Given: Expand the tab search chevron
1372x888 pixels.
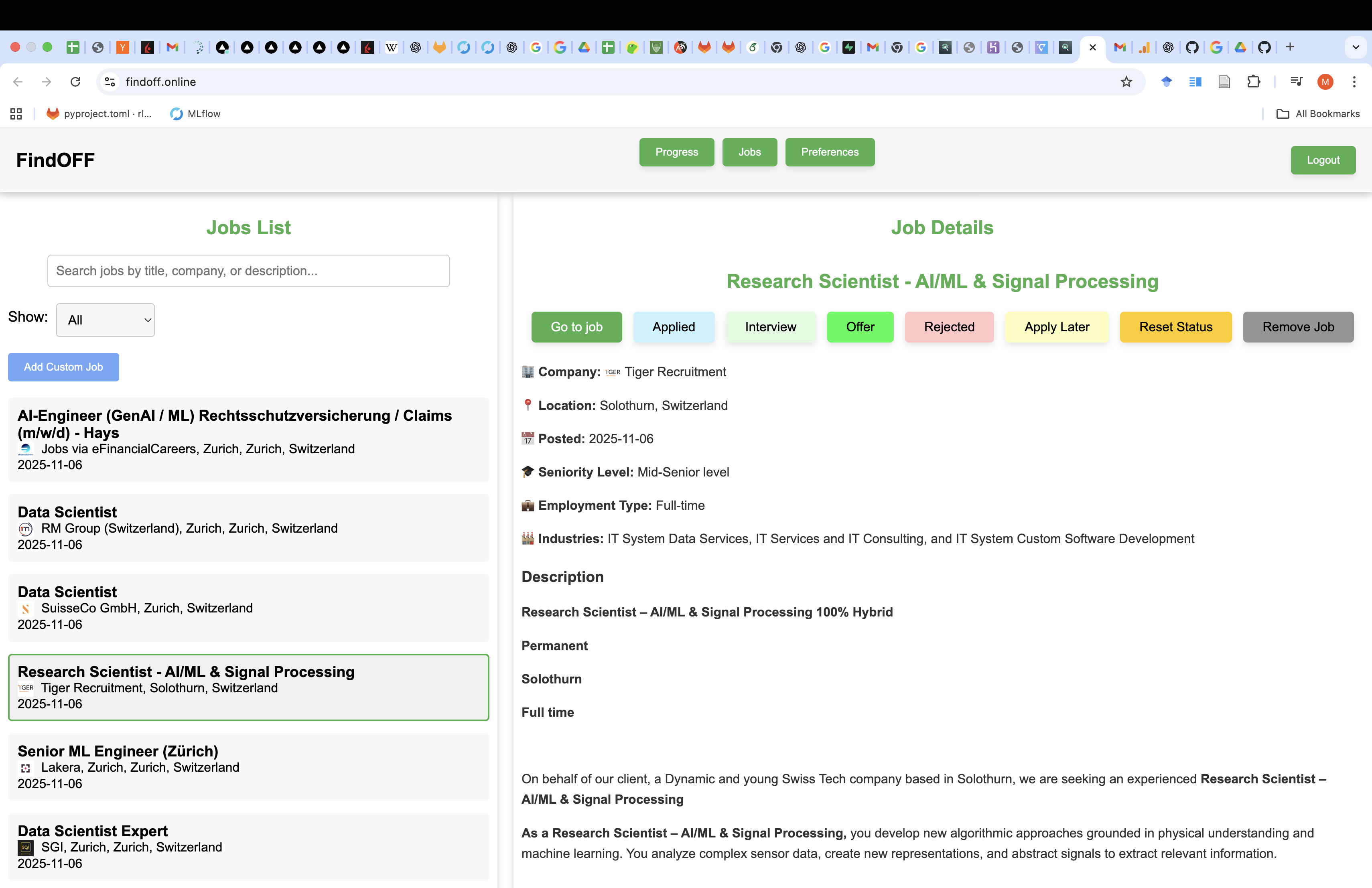Looking at the screenshot, I should [1356, 47].
